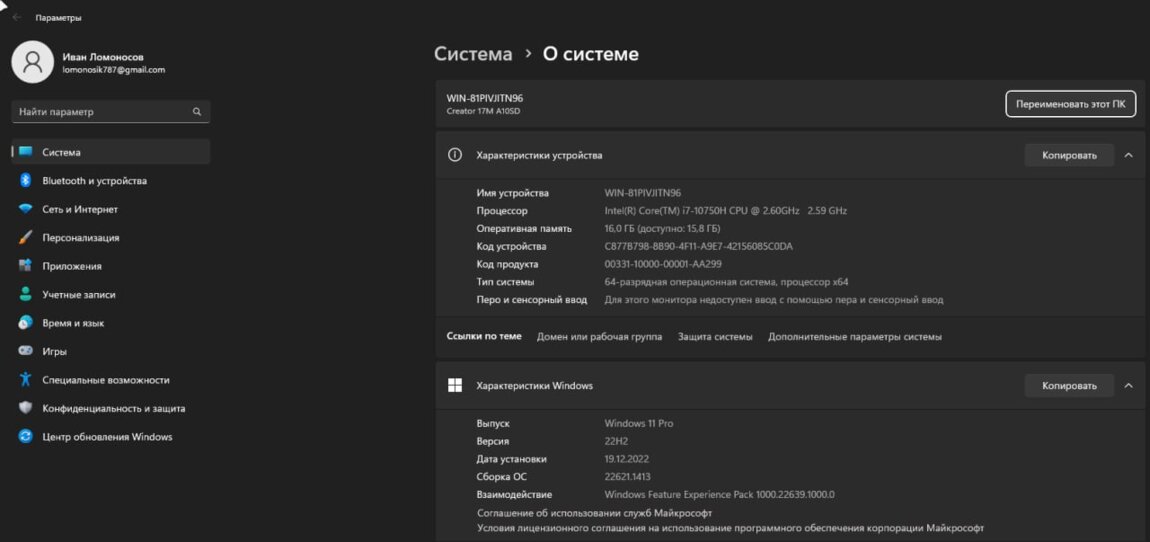This screenshot has width=1150, height=542.
Task: Go to Сеть и Интернет
Action: point(111,209)
